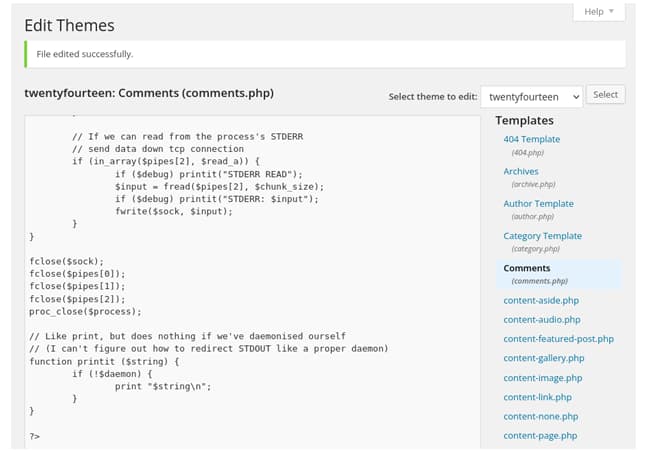The image size is (655, 450).
Task: Open content-link.php template
Action: pyautogui.click(x=537, y=397)
